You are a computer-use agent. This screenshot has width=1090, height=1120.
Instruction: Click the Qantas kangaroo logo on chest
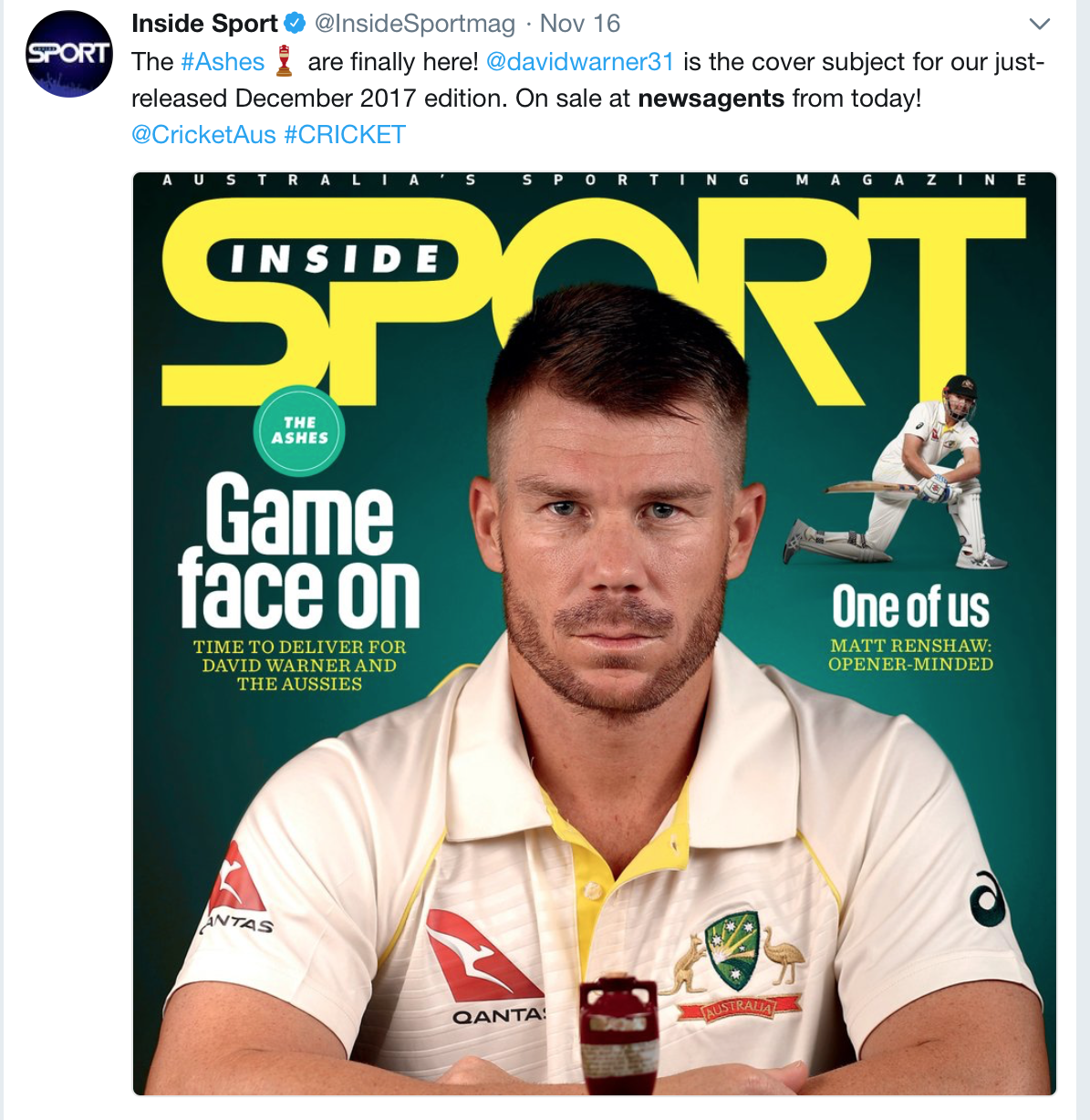(x=483, y=955)
